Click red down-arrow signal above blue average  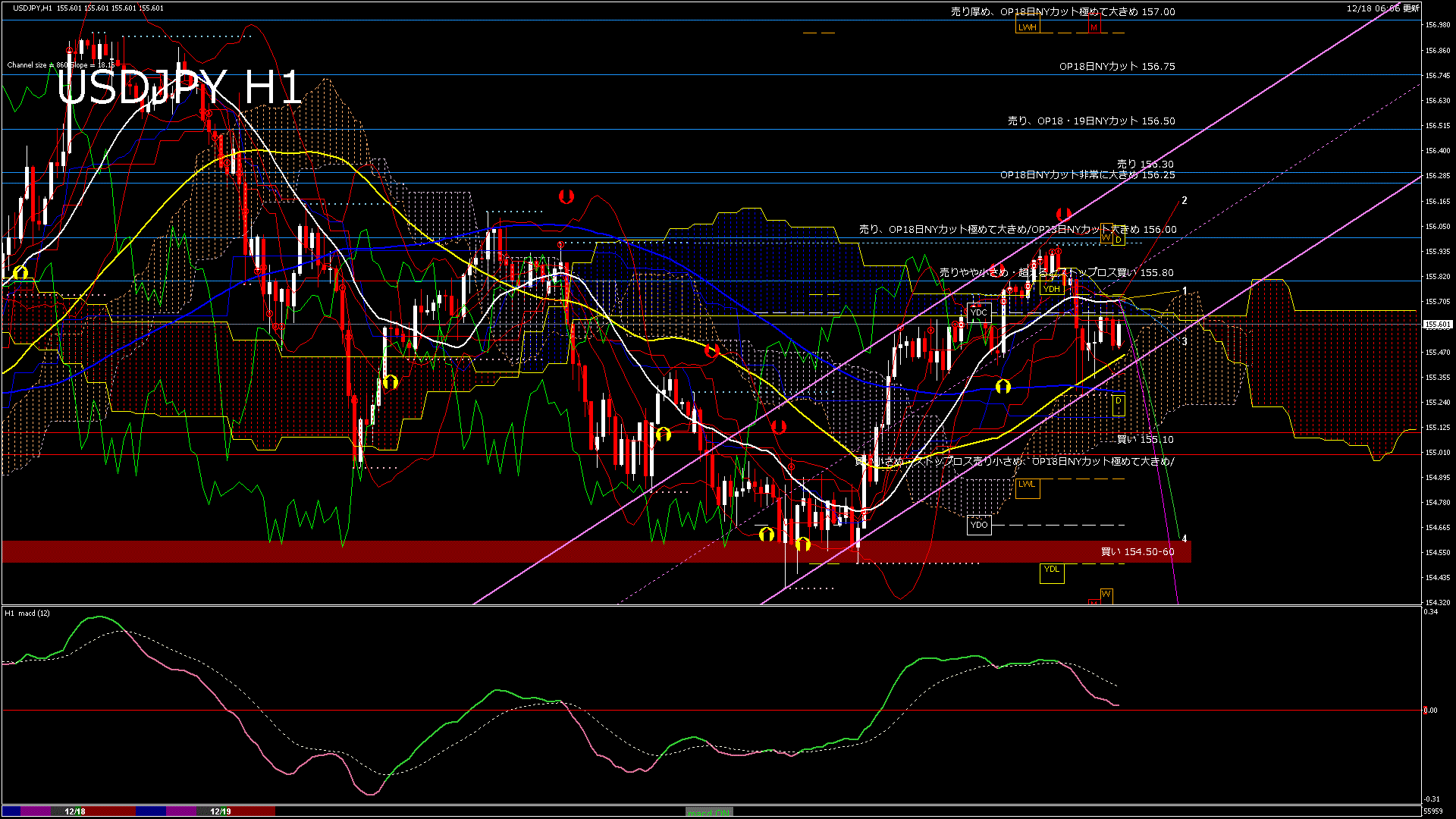point(566,197)
